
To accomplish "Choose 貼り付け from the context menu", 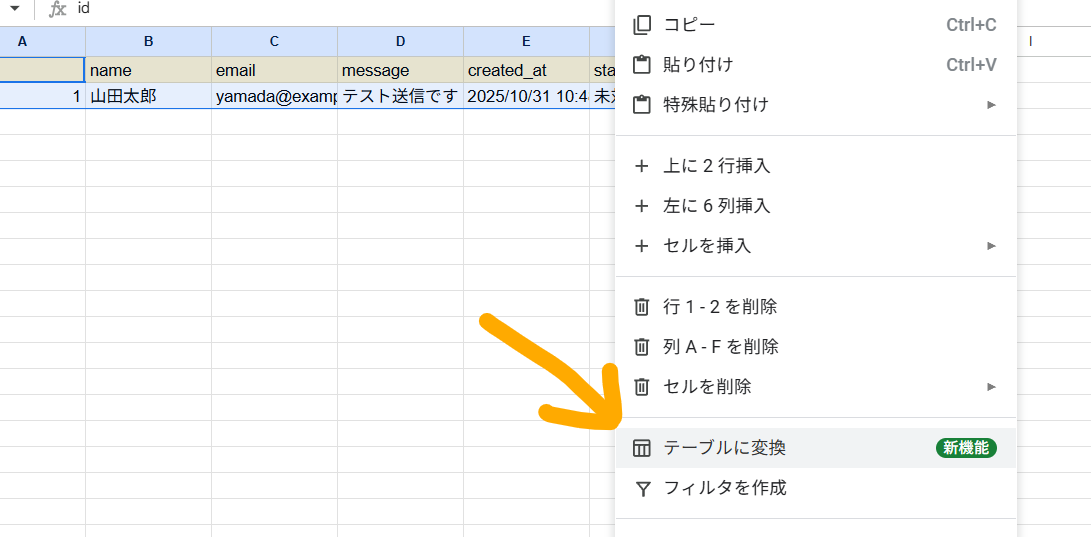I will point(815,65).
